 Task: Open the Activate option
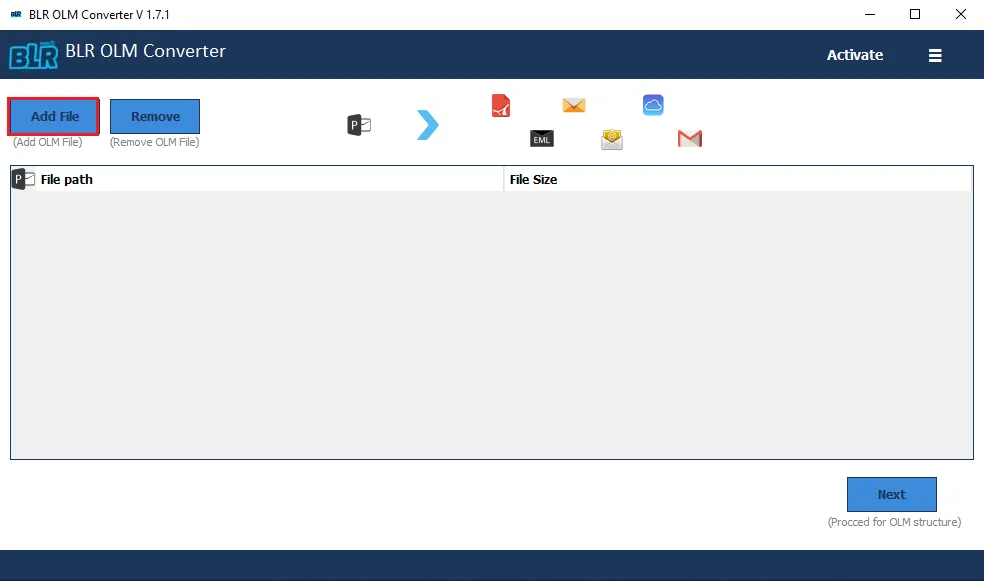[854, 55]
